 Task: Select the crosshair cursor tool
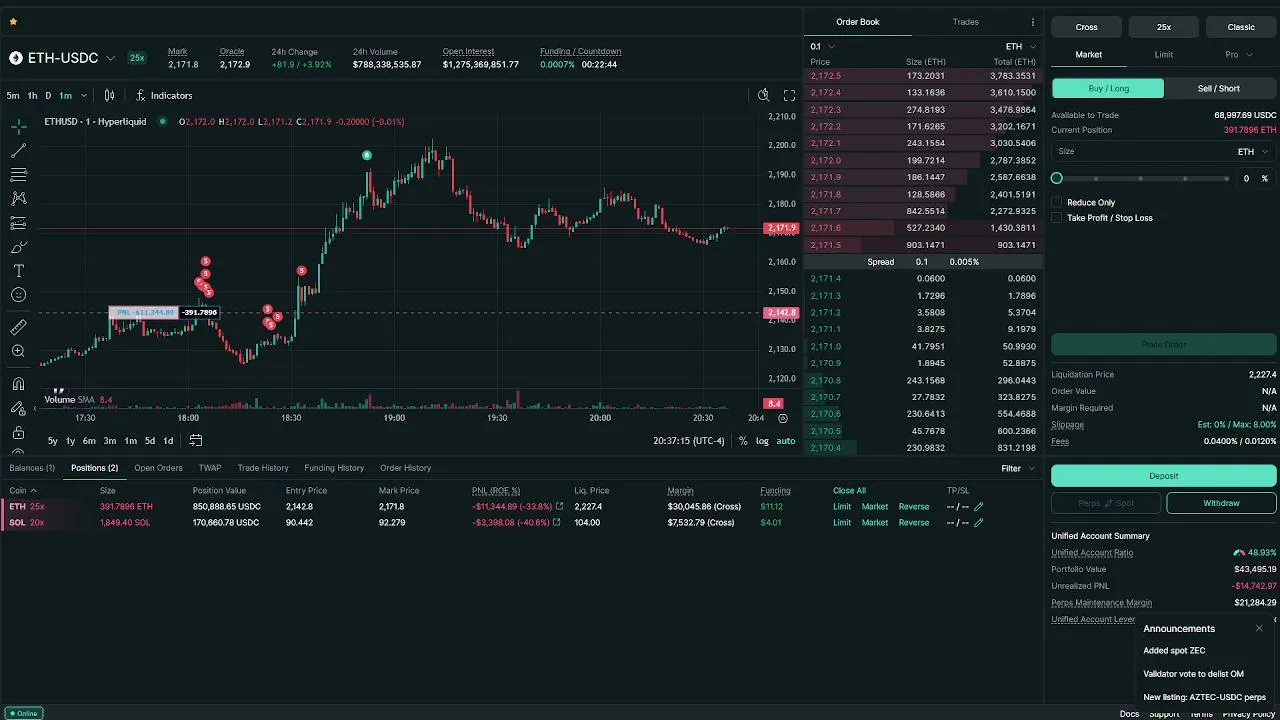(x=18, y=127)
